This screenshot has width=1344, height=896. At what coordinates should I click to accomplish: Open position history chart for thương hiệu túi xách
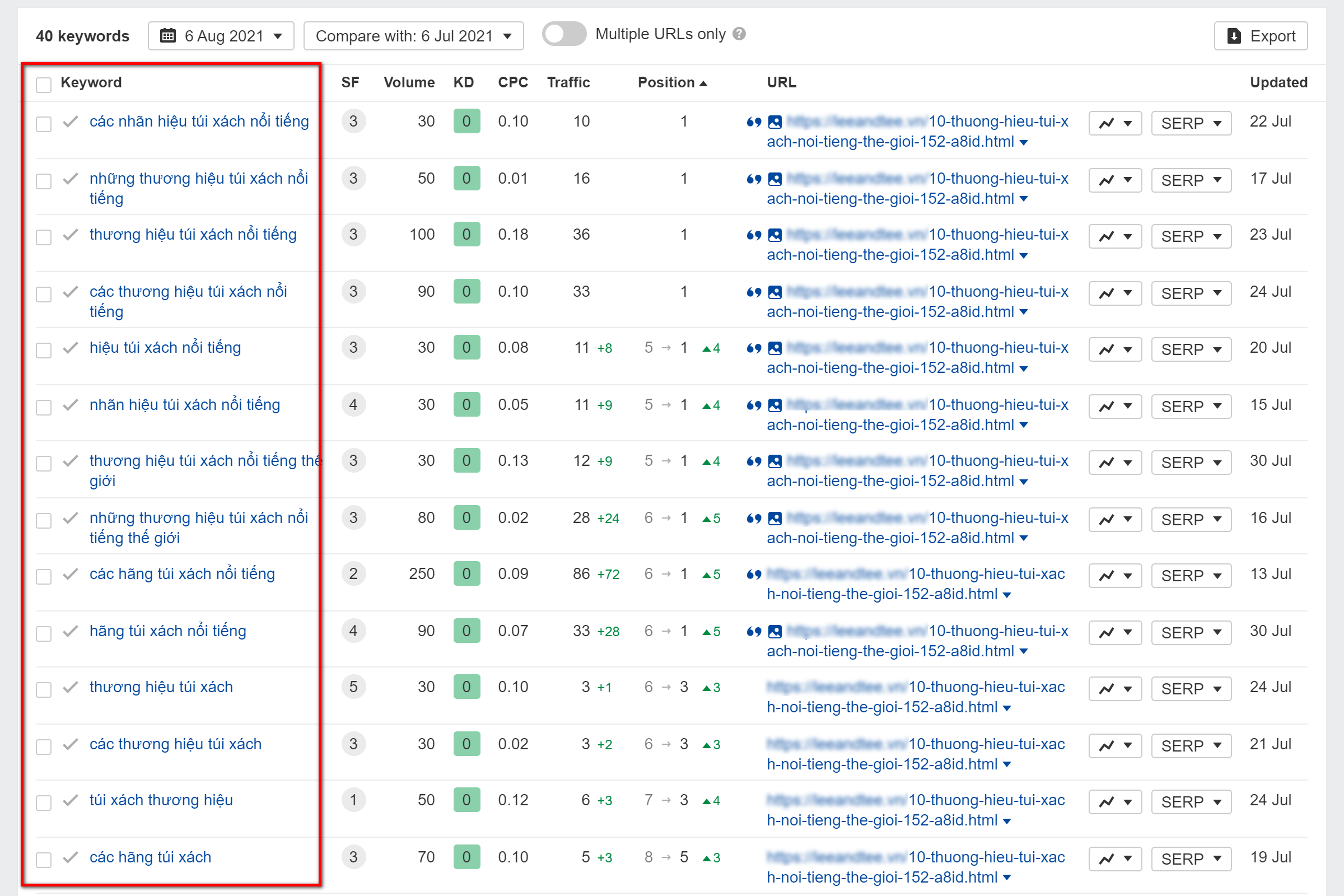click(x=1115, y=689)
